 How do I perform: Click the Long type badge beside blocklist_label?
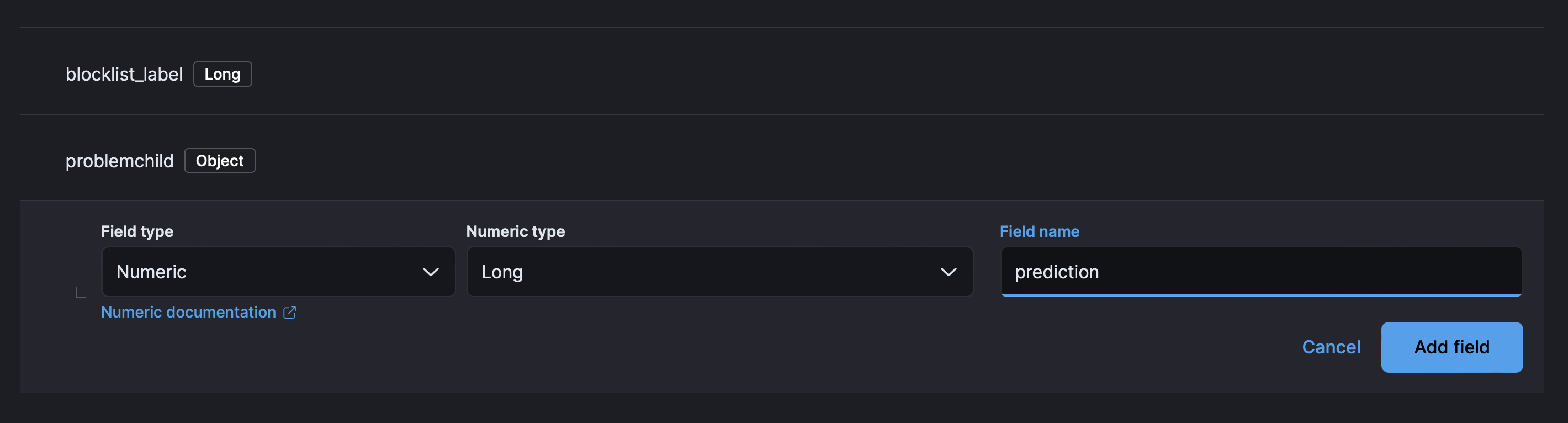[222, 74]
